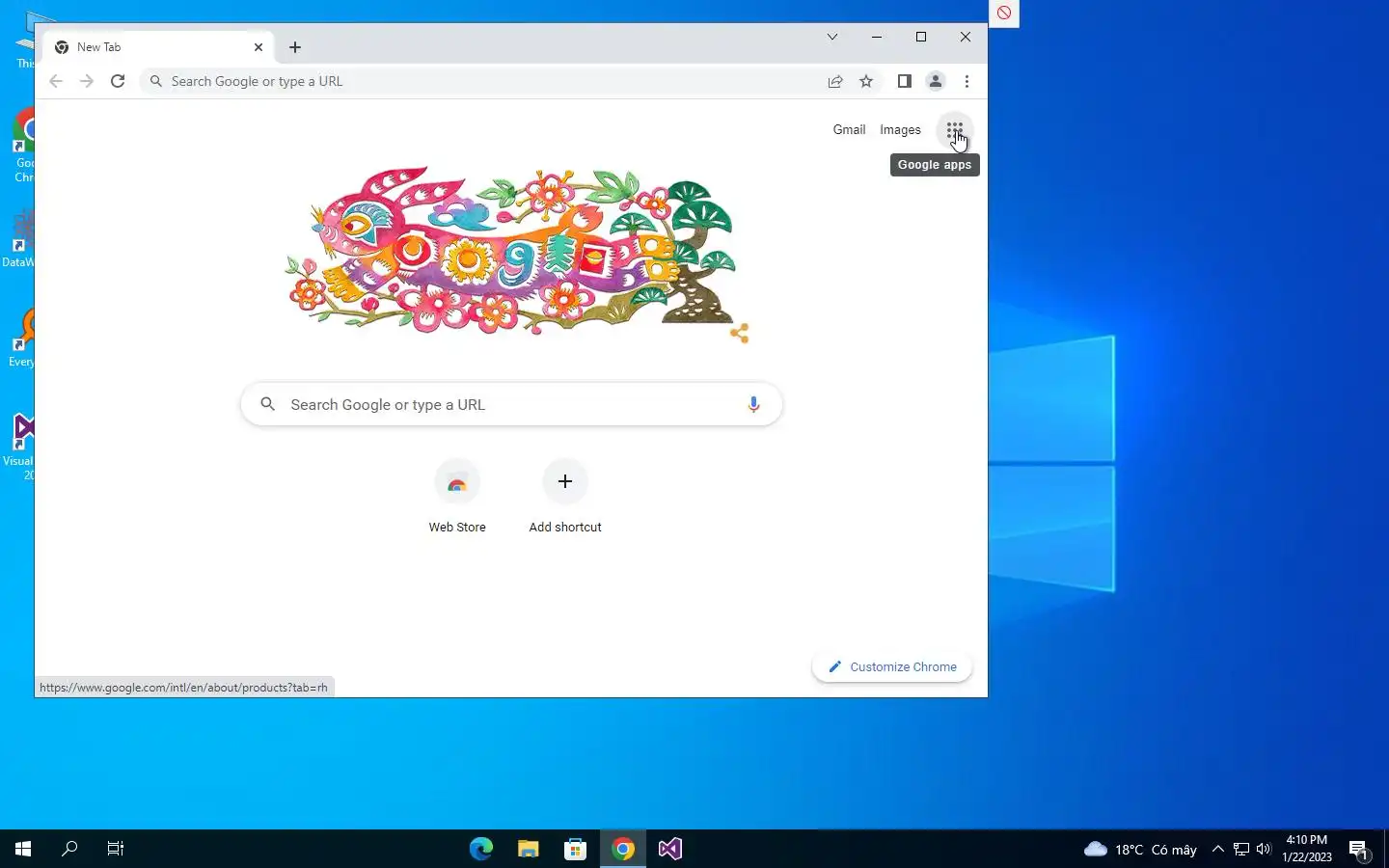Screen dimensions: 1389x868
Task: Minimize the Chrome window
Action: [876, 37]
